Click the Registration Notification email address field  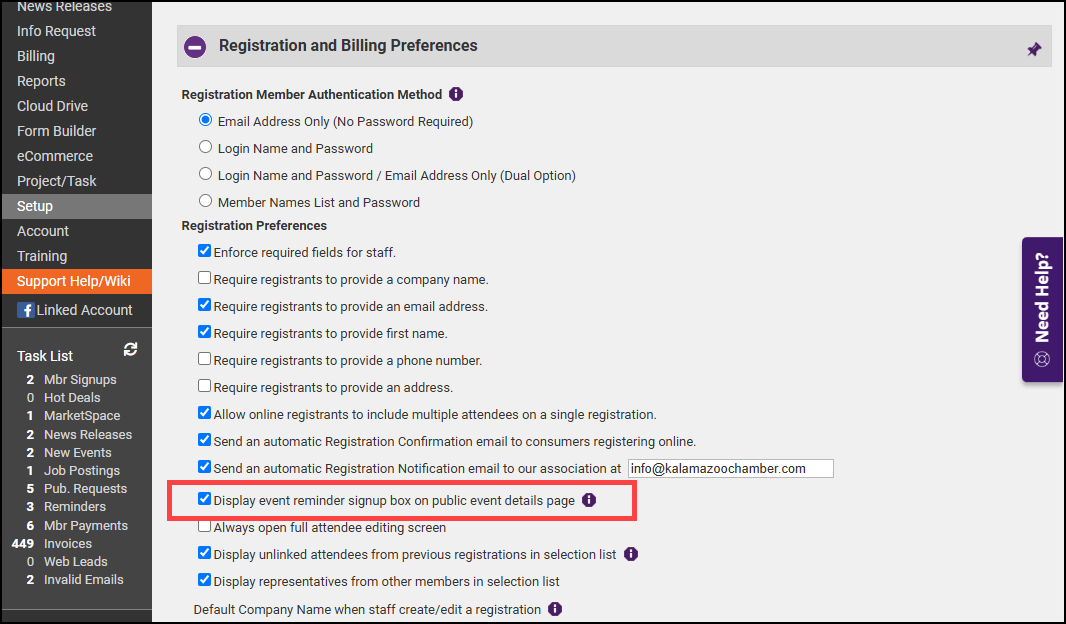730,468
